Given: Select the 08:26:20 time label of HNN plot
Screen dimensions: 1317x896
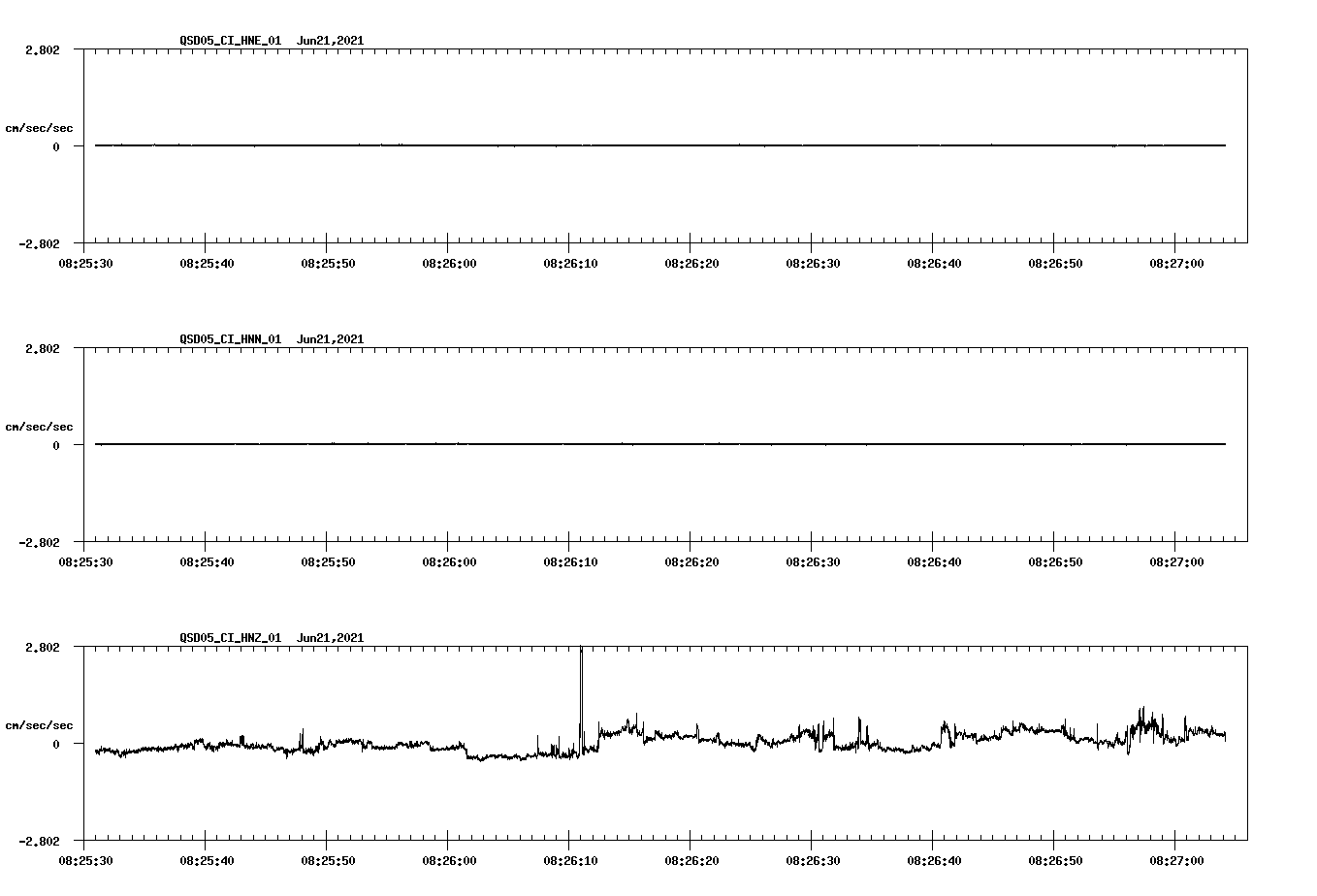Looking at the screenshot, I should (x=691, y=562).
